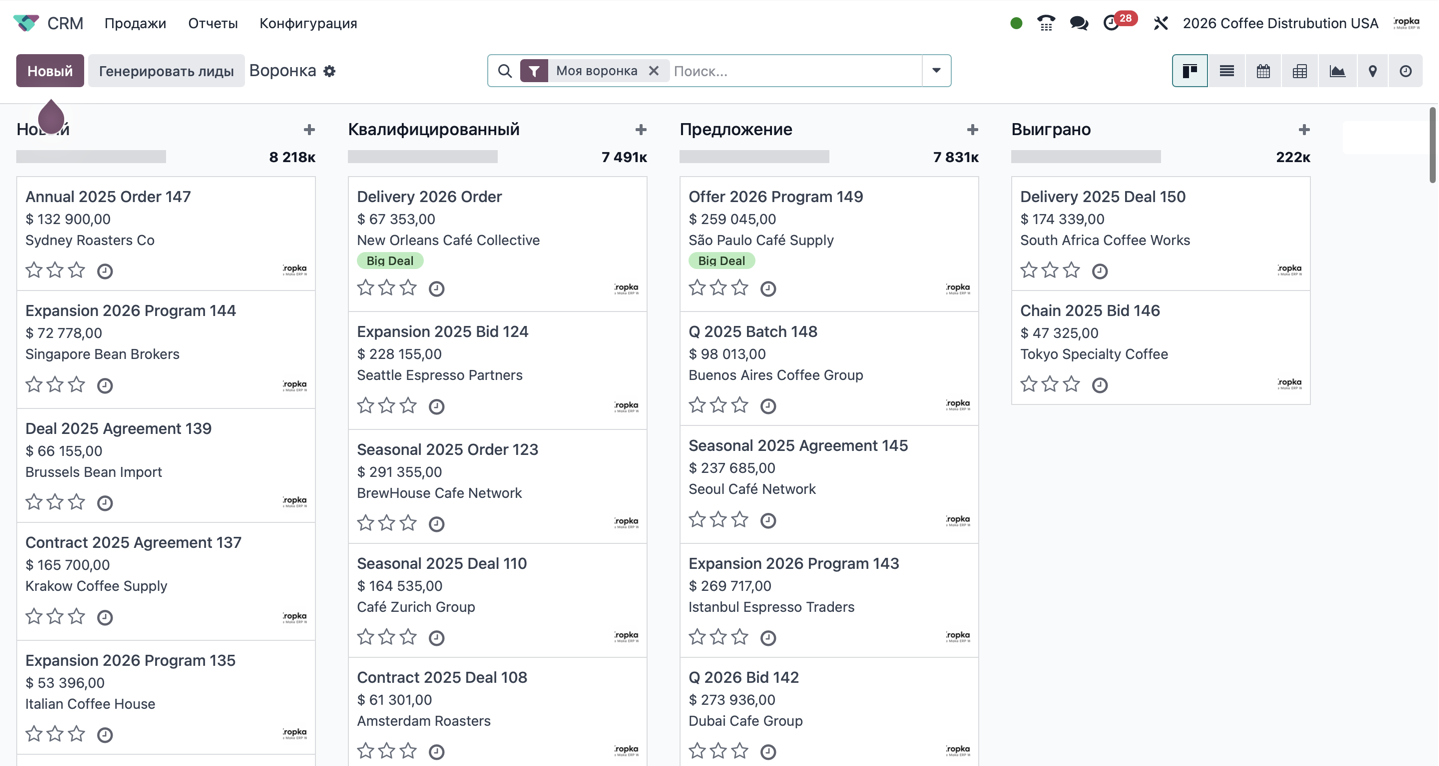Set second star on Delivery 2025 Deal 150
Image resolution: width=1439 pixels, height=766 pixels.
(x=1051, y=270)
